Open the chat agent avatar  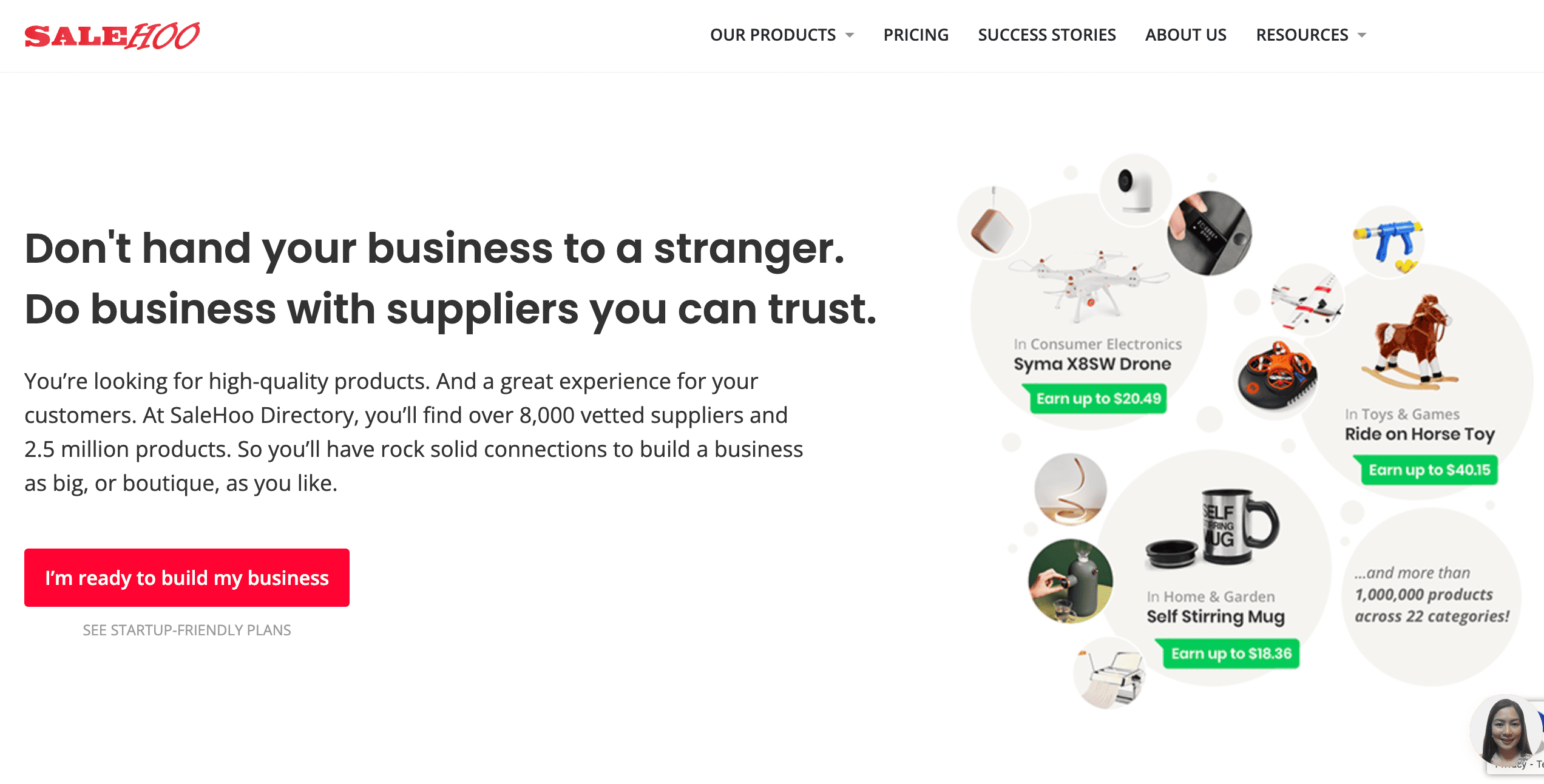[1505, 732]
